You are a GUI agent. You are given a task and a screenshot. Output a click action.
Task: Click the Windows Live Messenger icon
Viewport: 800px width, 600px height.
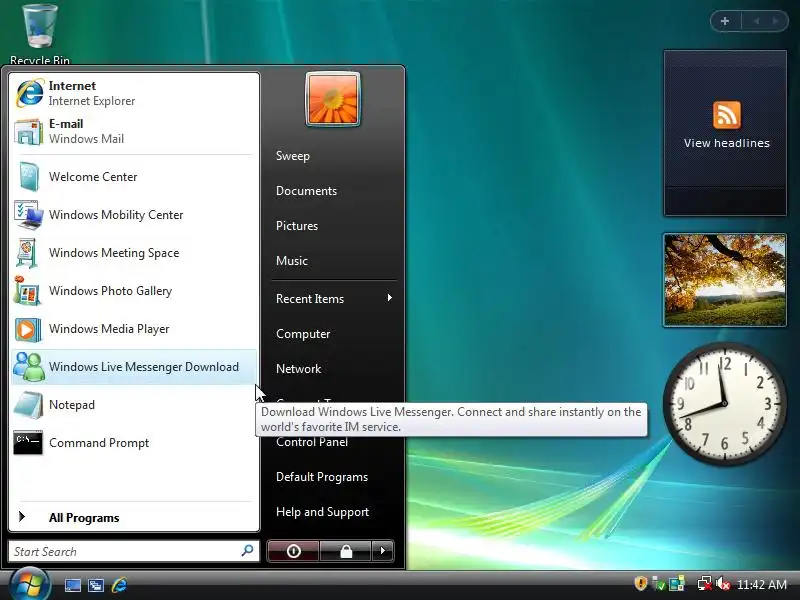point(29,367)
